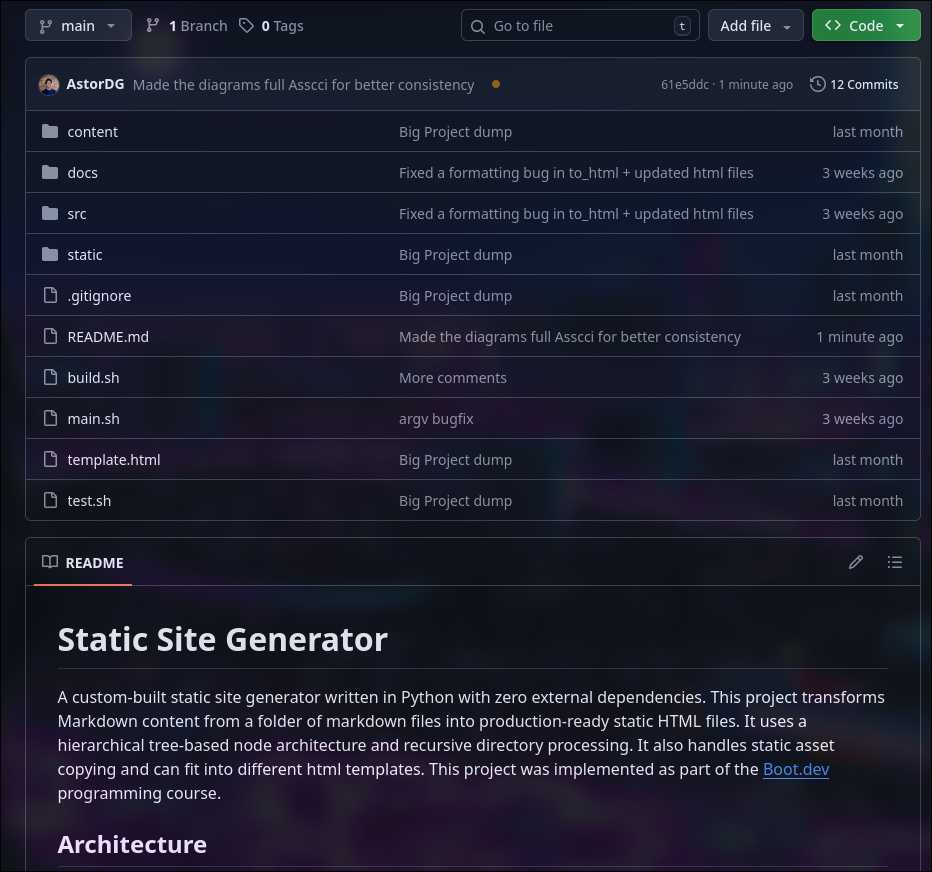Click the book icon next to README

(49, 562)
